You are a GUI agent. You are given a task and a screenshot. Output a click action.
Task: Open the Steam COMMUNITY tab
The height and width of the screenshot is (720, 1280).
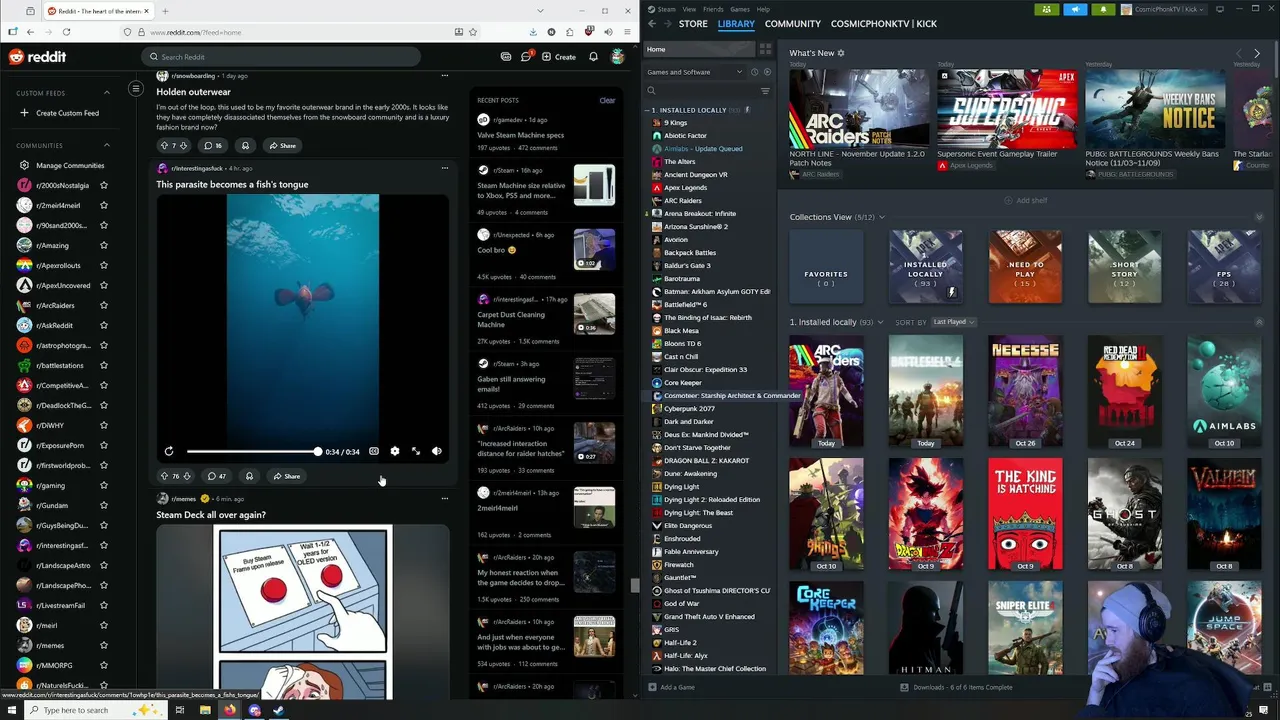click(x=793, y=23)
